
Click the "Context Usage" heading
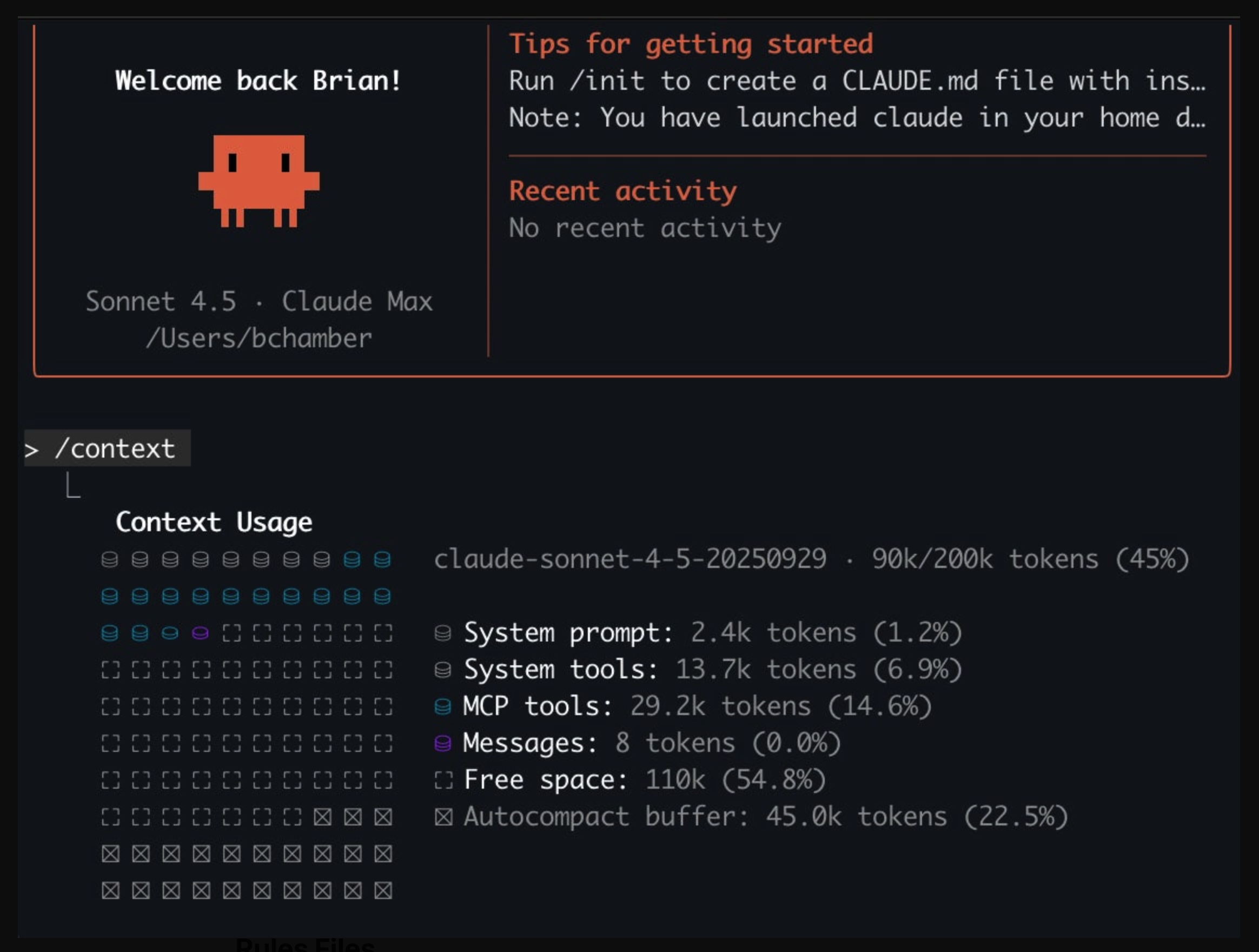point(214,522)
